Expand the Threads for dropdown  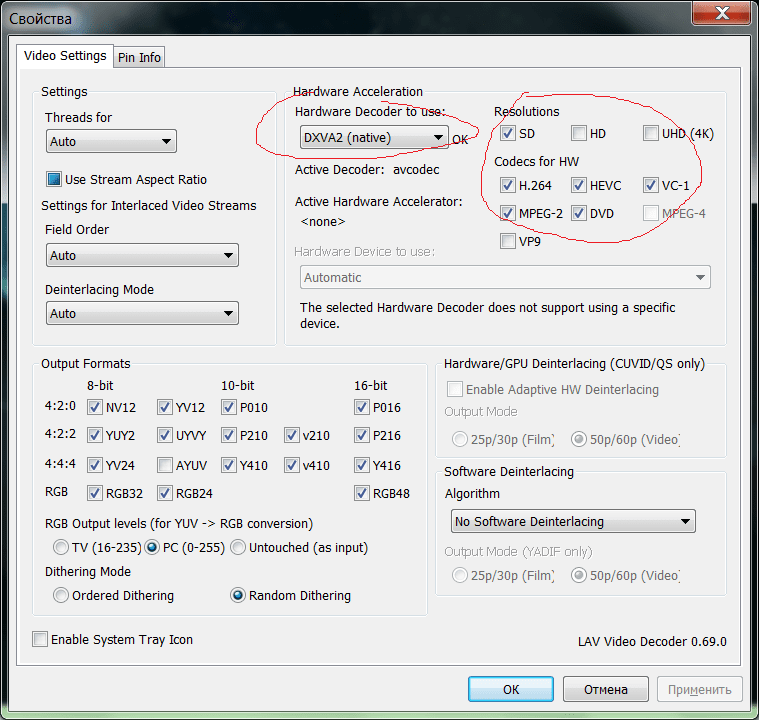111,142
